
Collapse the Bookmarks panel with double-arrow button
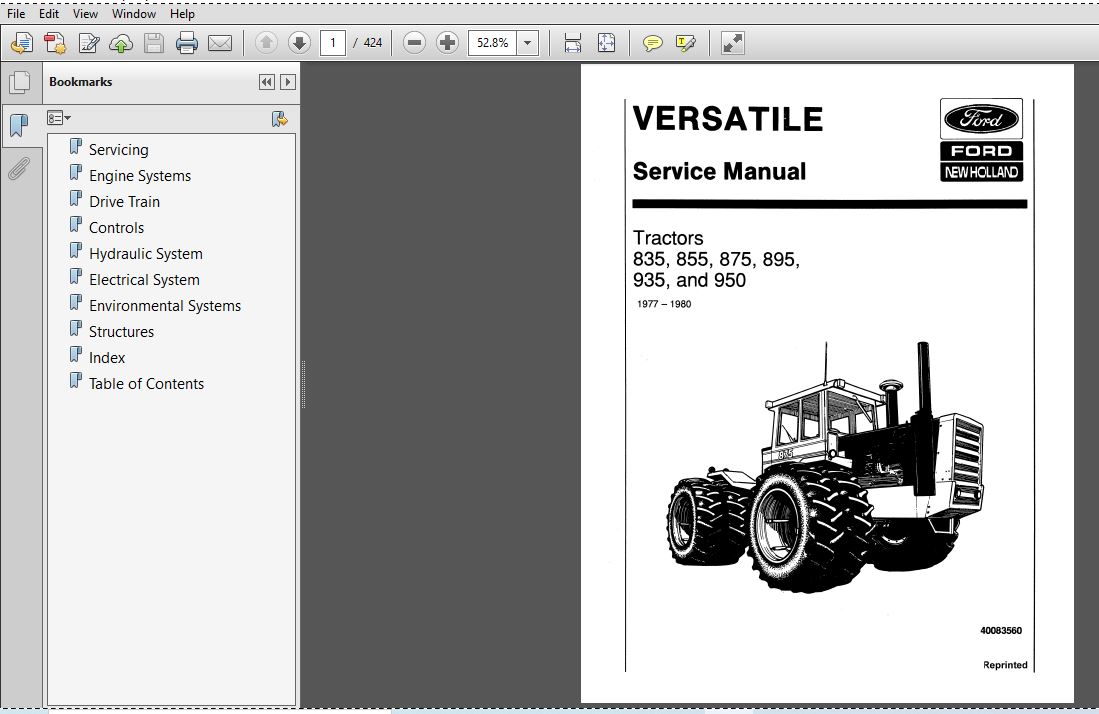point(266,82)
